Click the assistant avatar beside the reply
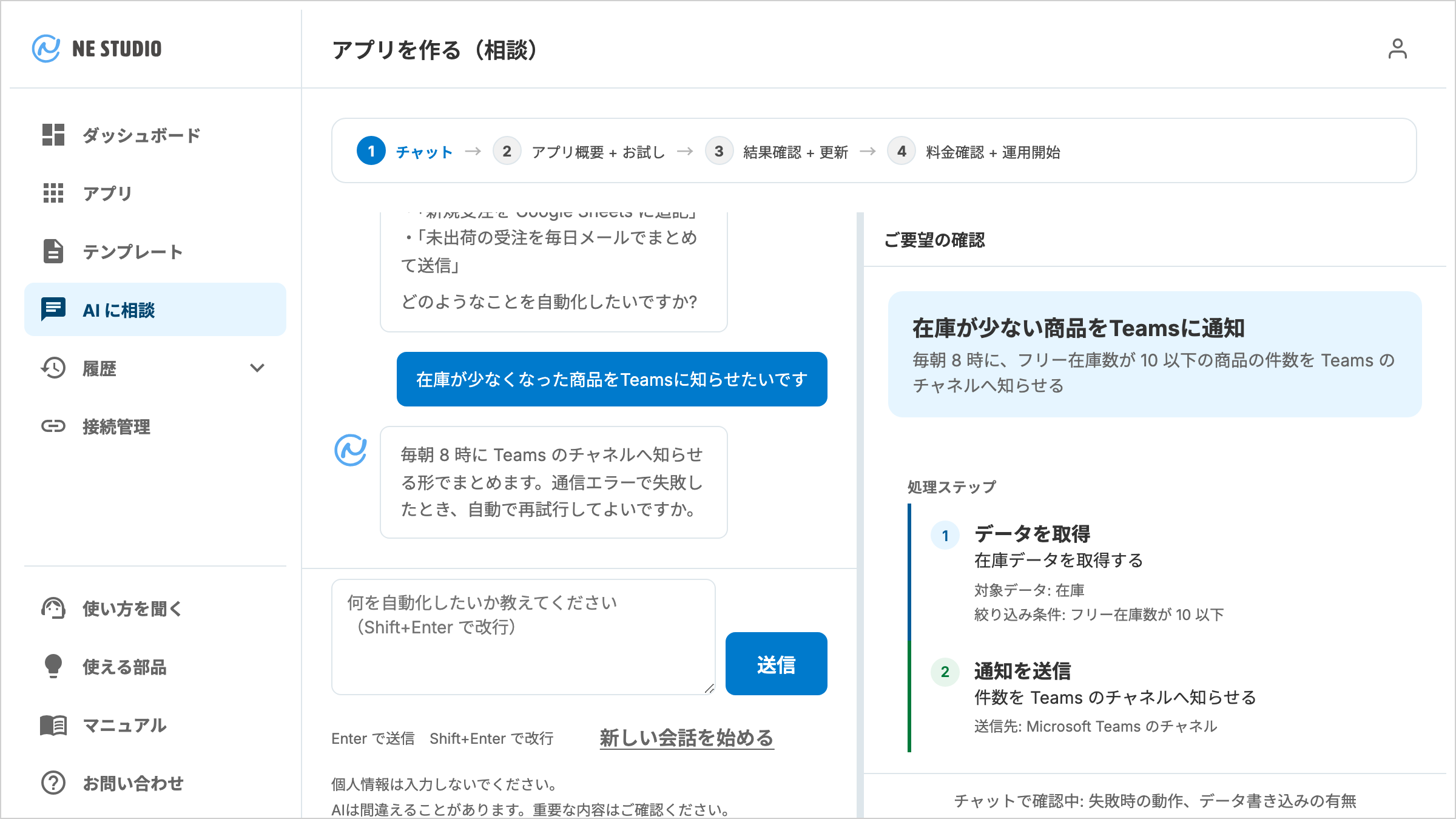 pos(351,450)
